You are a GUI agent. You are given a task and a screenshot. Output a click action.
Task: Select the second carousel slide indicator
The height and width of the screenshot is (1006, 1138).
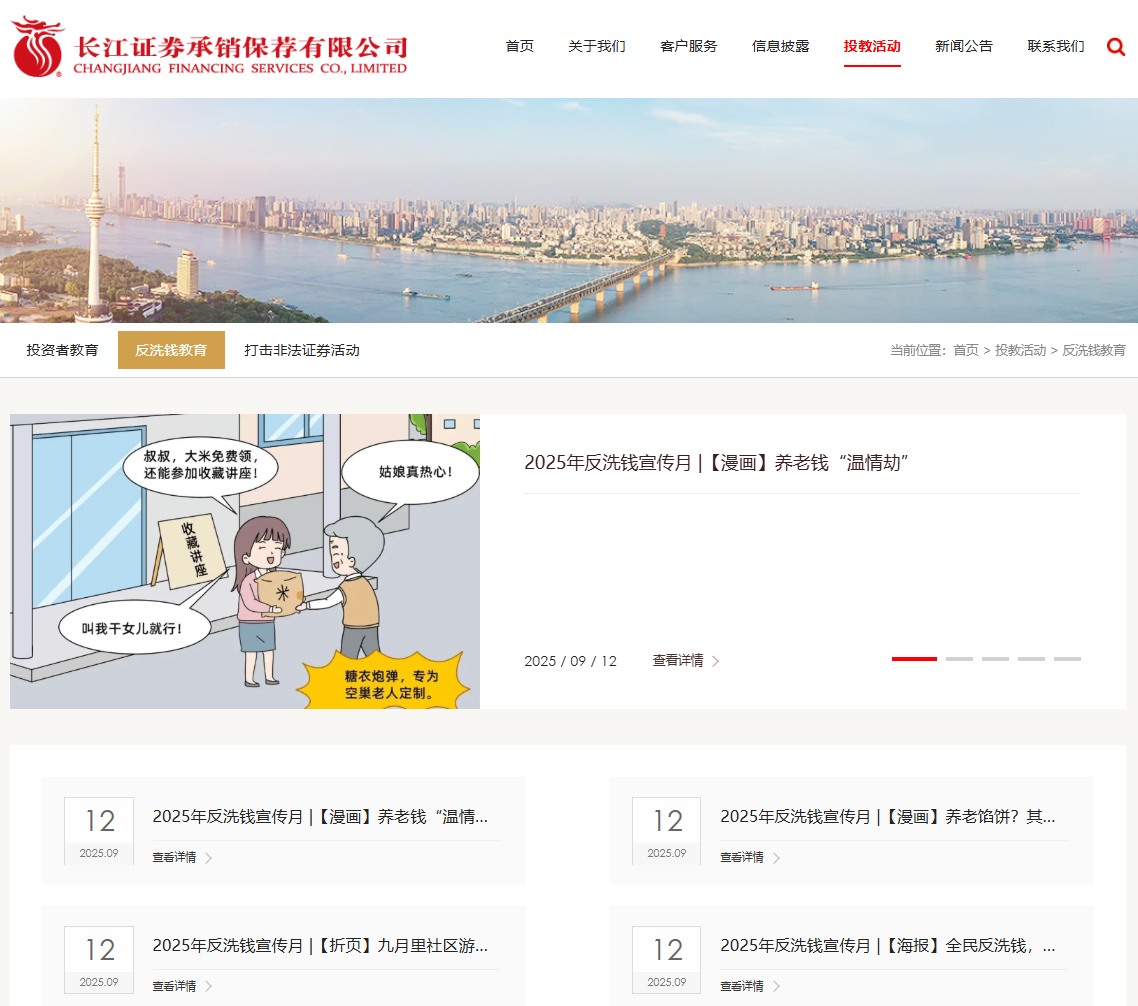(959, 659)
